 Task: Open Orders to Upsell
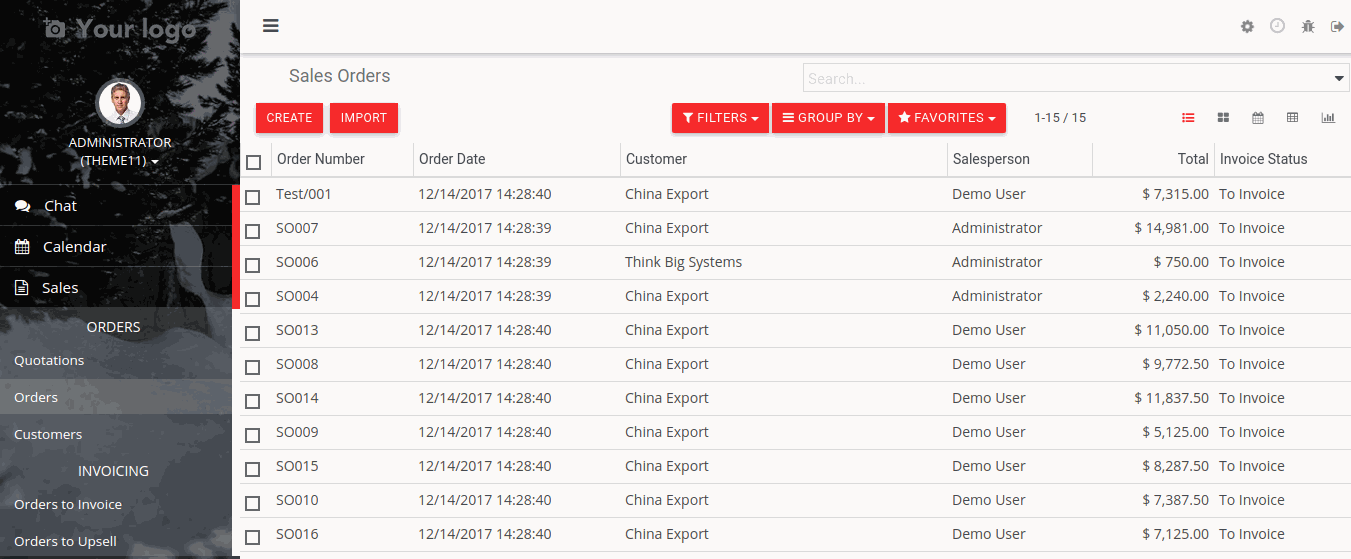click(116, 541)
